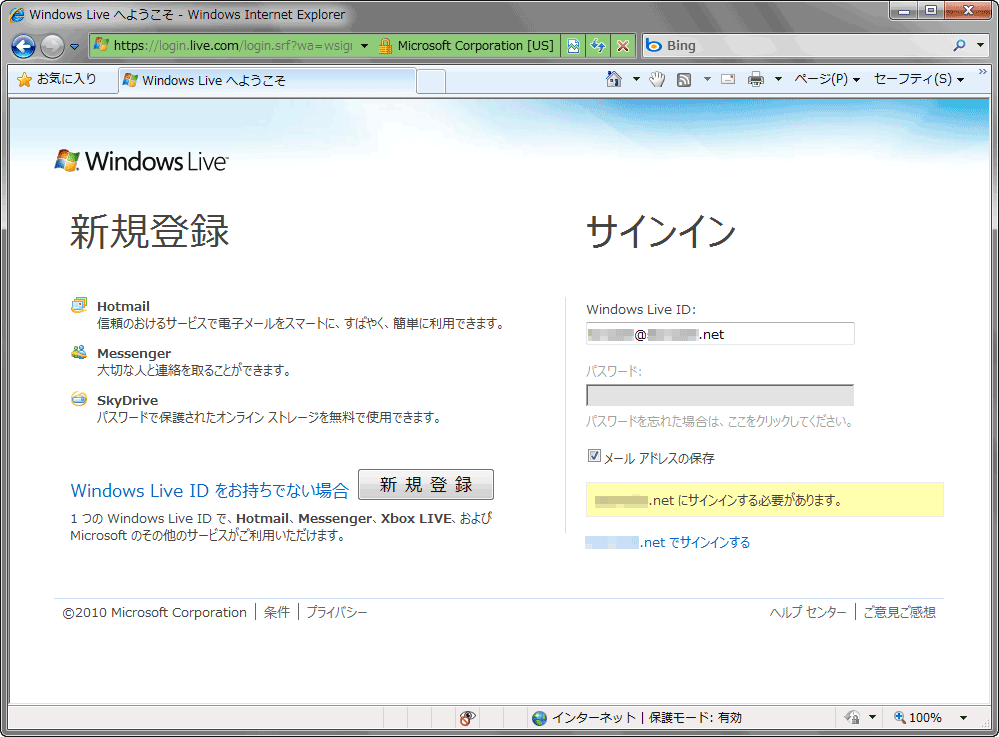This screenshot has height=737, width=999.
Task: Click the security lock icon
Action: pyautogui.click(x=385, y=46)
